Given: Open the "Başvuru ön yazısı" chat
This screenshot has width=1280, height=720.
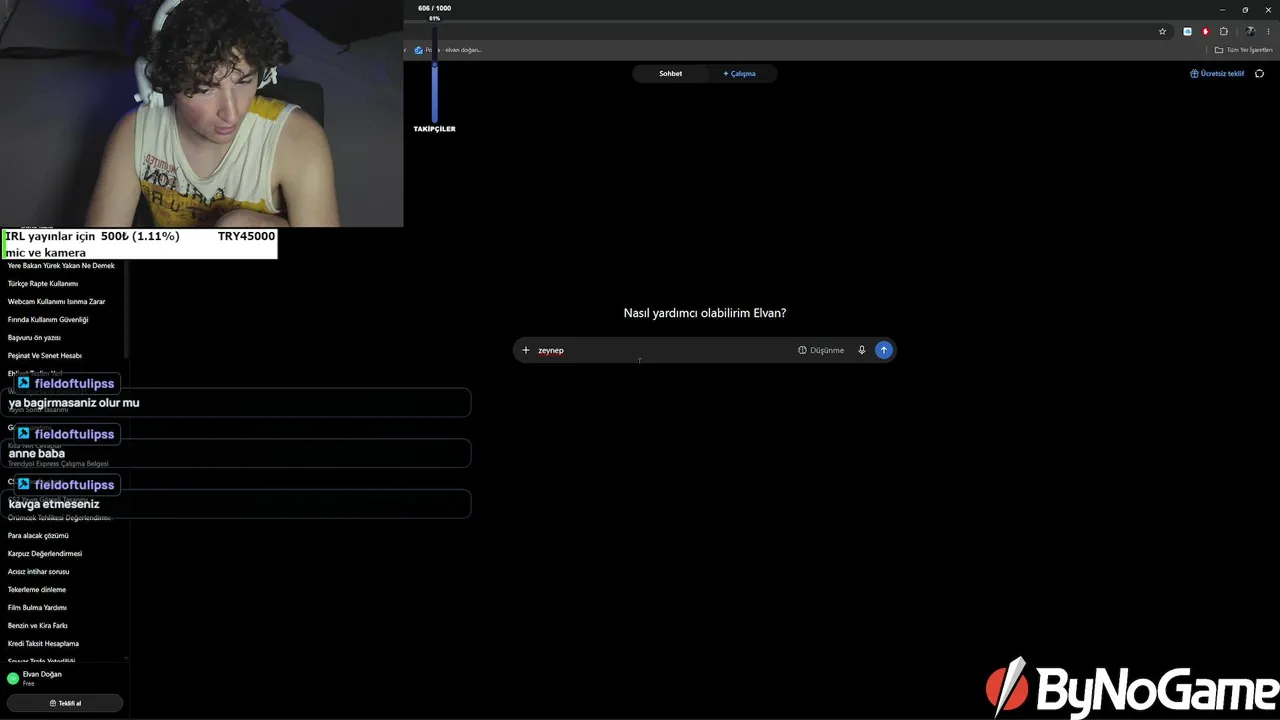Looking at the screenshot, I should click(34, 338).
